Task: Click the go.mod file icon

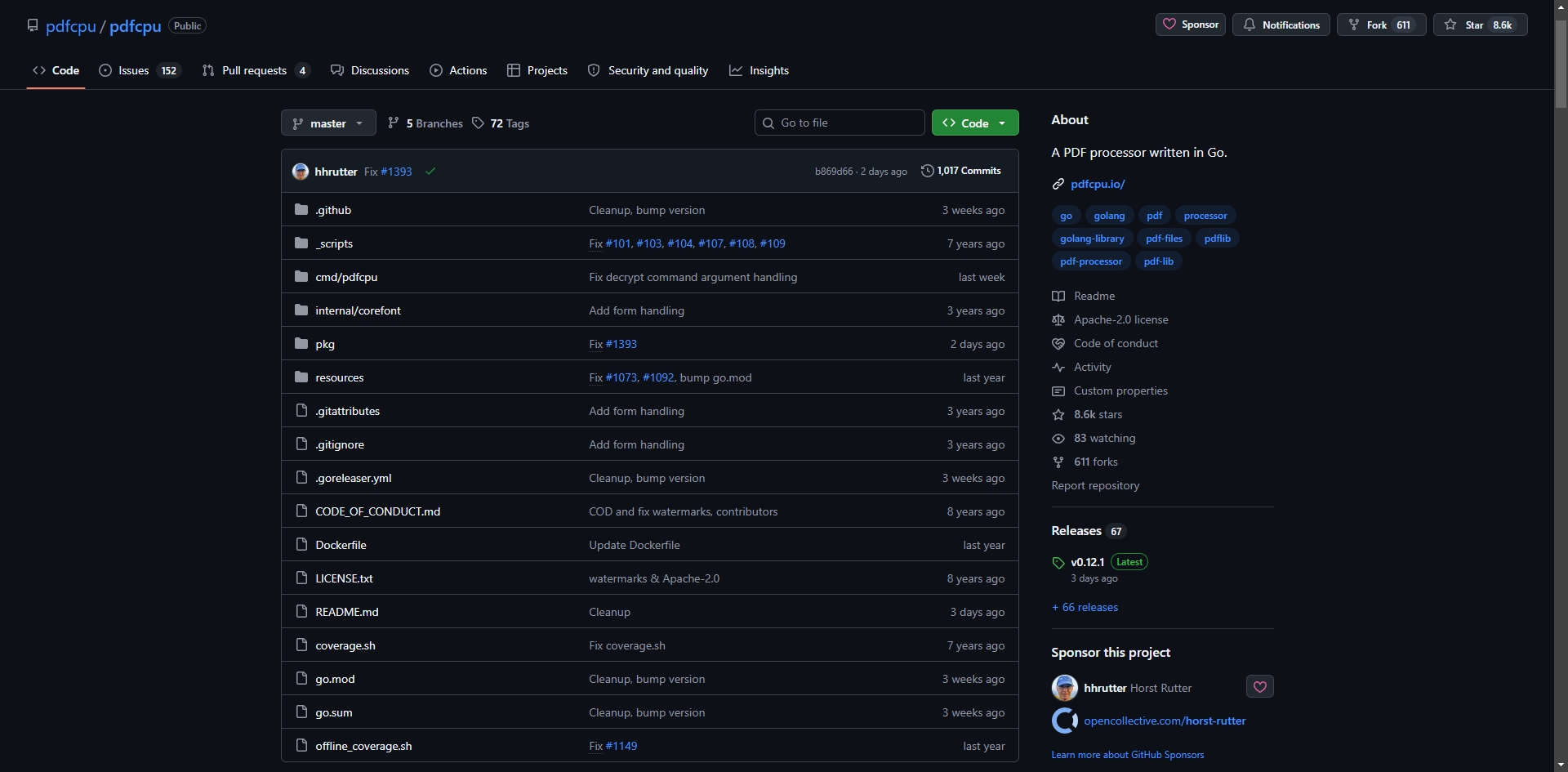Action: (301, 678)
